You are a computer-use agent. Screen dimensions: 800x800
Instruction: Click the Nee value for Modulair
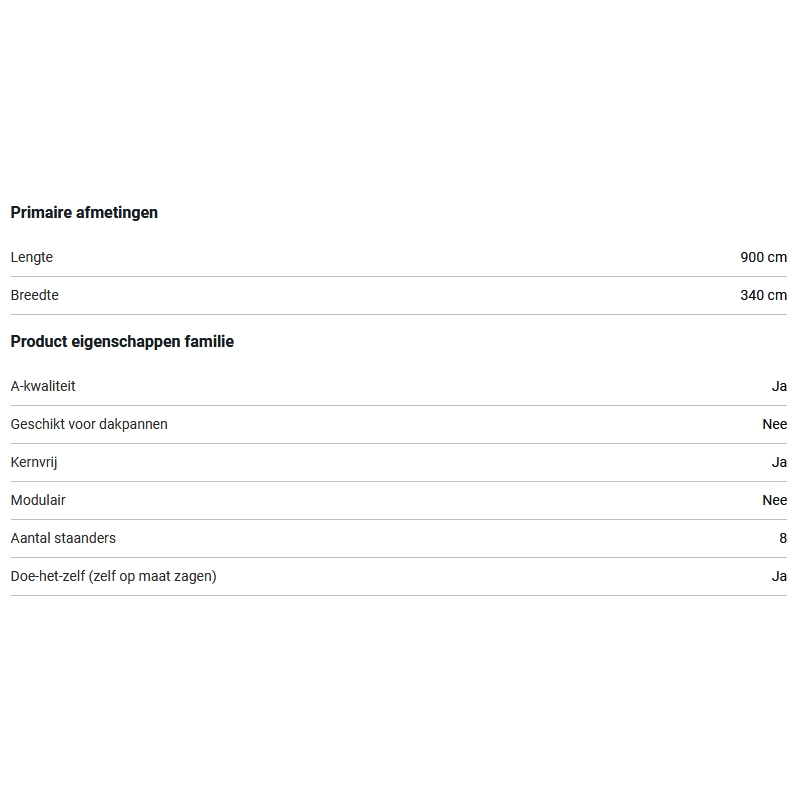[774, 500]
